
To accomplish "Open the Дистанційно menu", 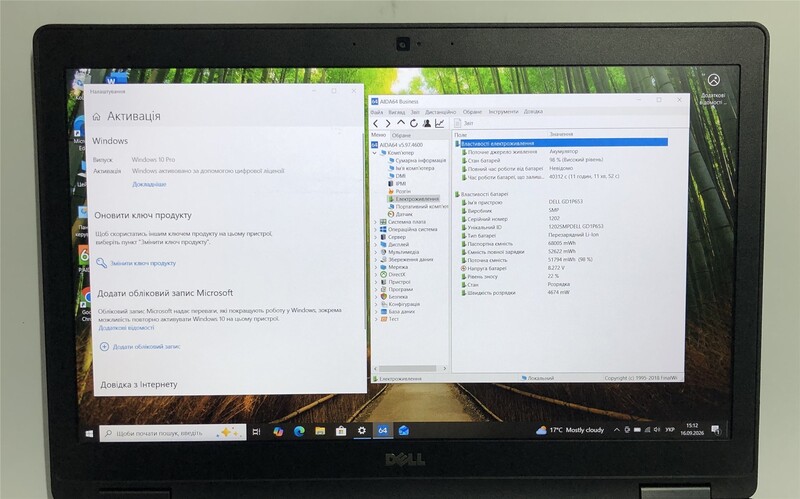I will point(441,112).
